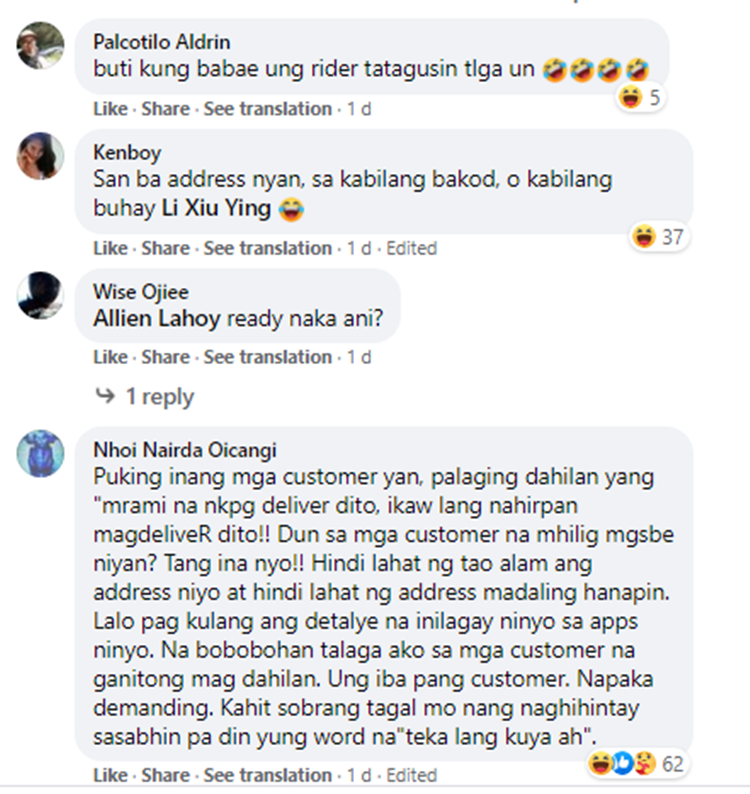The width and height of the screenshot is (750, 794).
Task: Like Palcotilo Aldrin's comment
Action: [110, 109]
